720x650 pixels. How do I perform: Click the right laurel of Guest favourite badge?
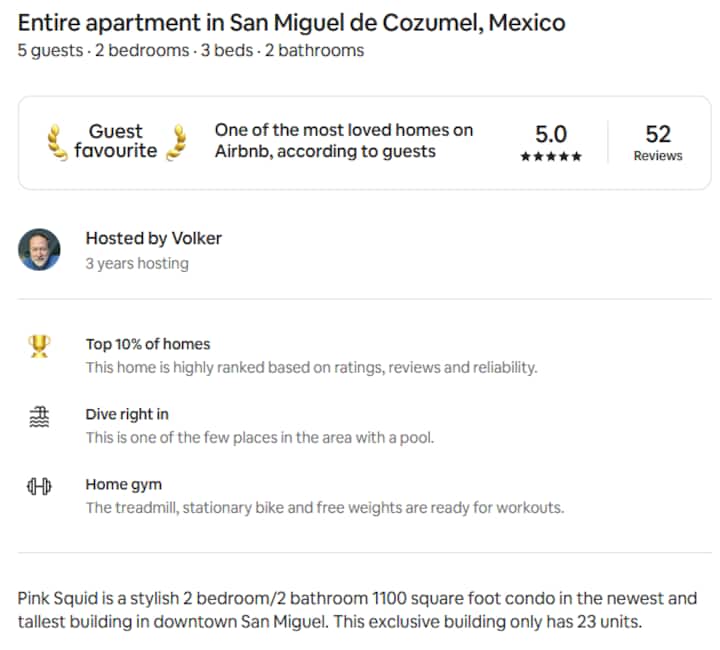tap(176, 141)
